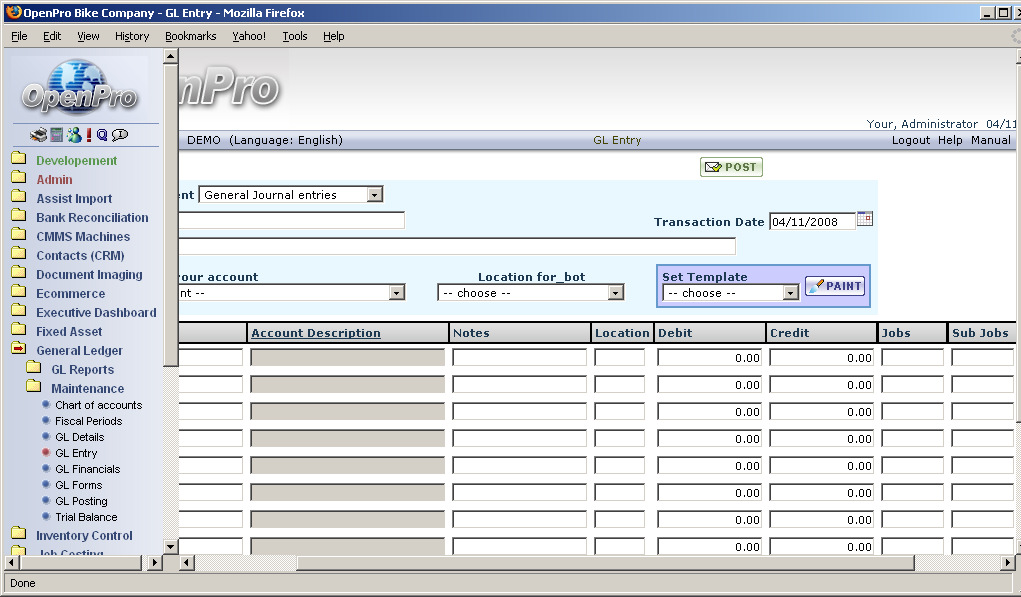Open the calculator icon in sidebar
This screenshot has height=597, width=1021.
click(x=56, y=135)
